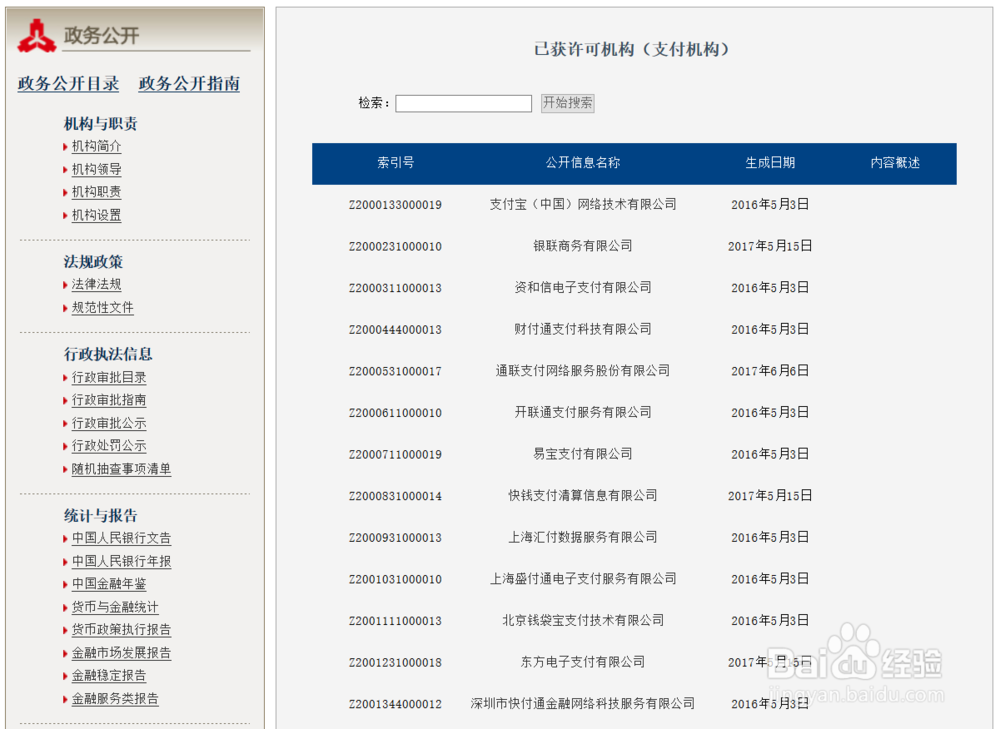Click the 检索 search input field

[464, 103]
